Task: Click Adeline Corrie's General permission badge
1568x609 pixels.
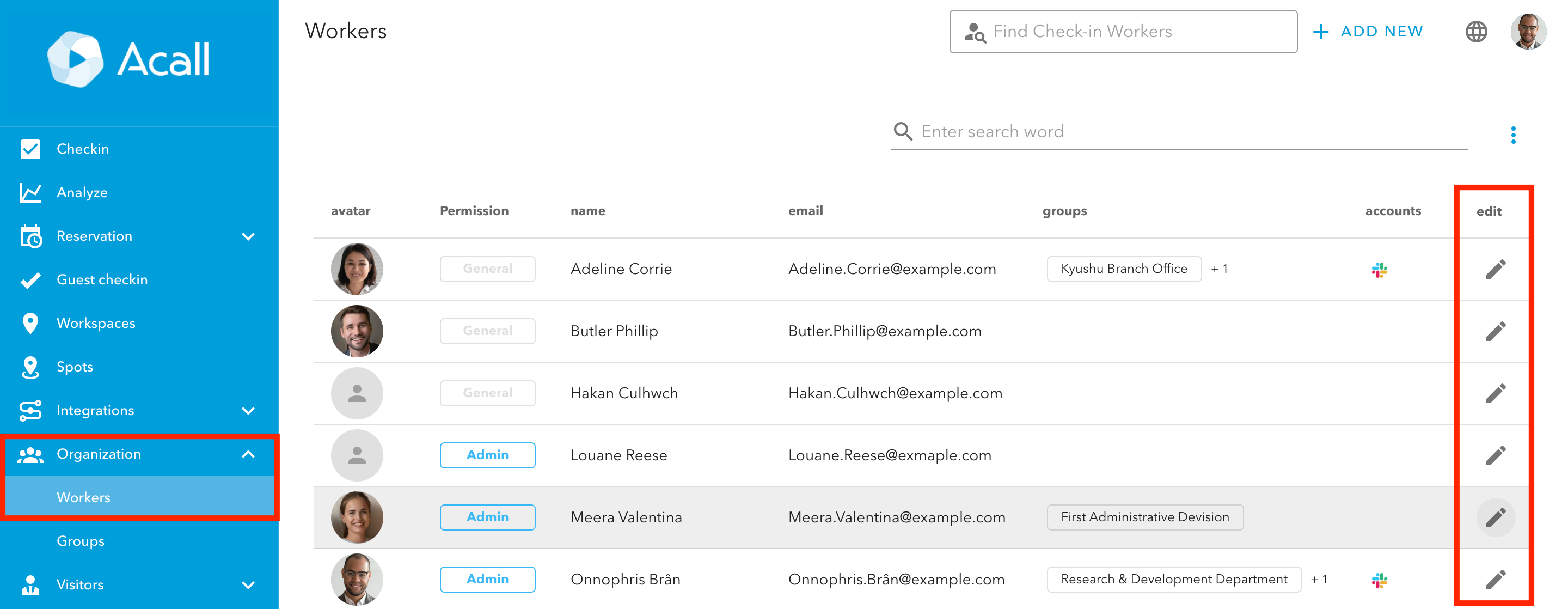Action: 488,269
